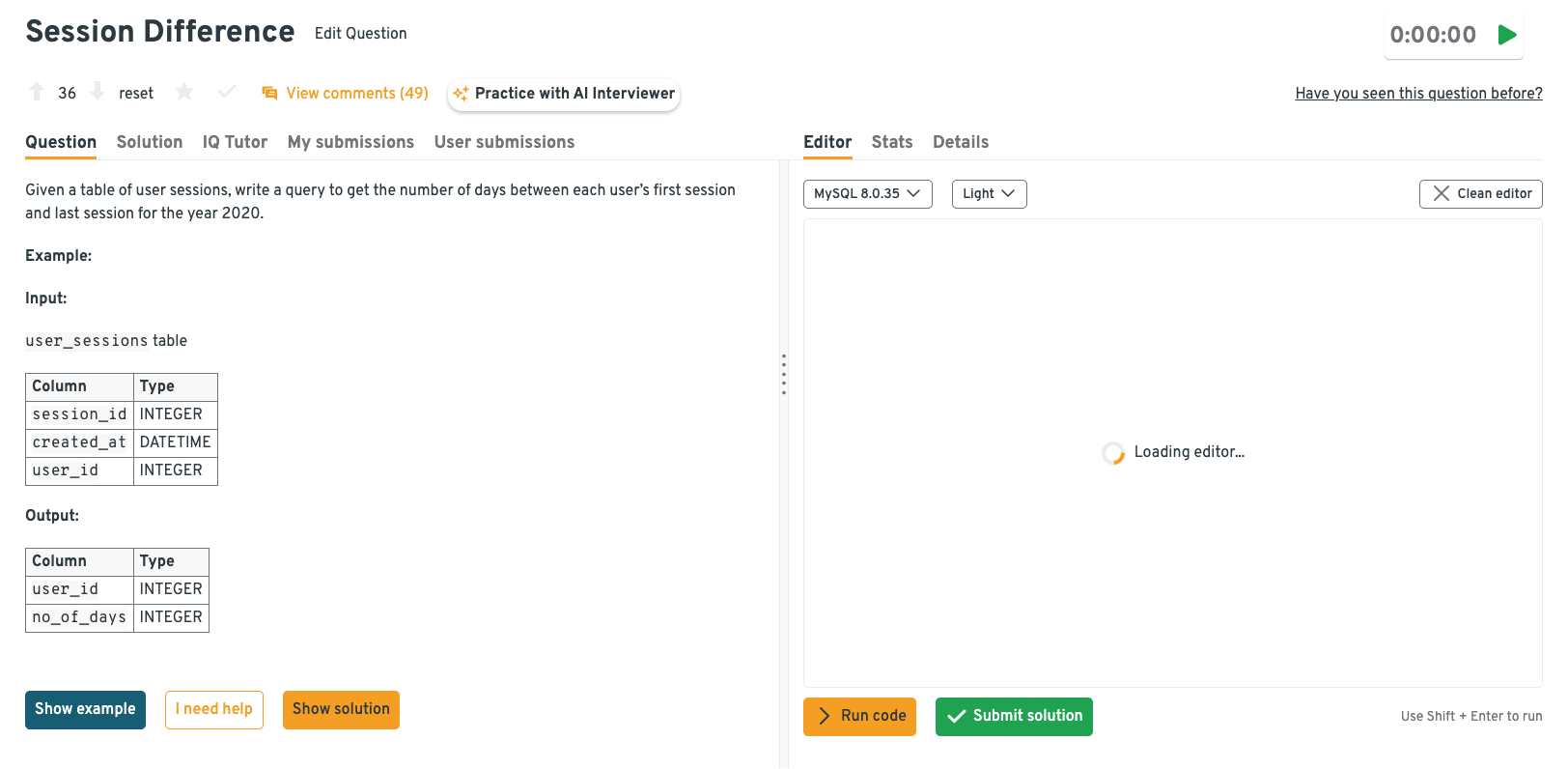Expand the Light theme dropdown

tap(989, 193)
